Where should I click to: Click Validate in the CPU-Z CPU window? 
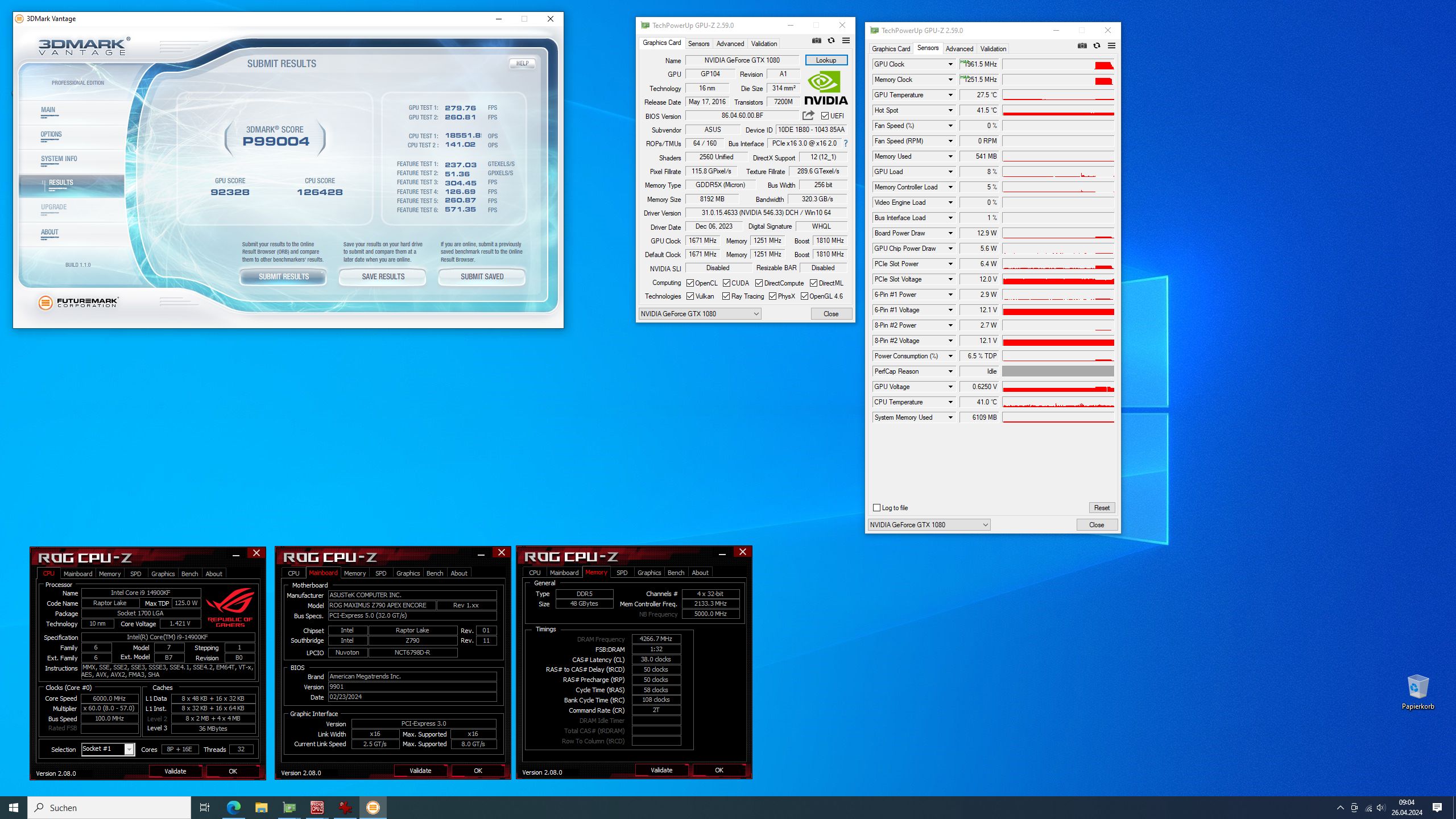point(175,771)
